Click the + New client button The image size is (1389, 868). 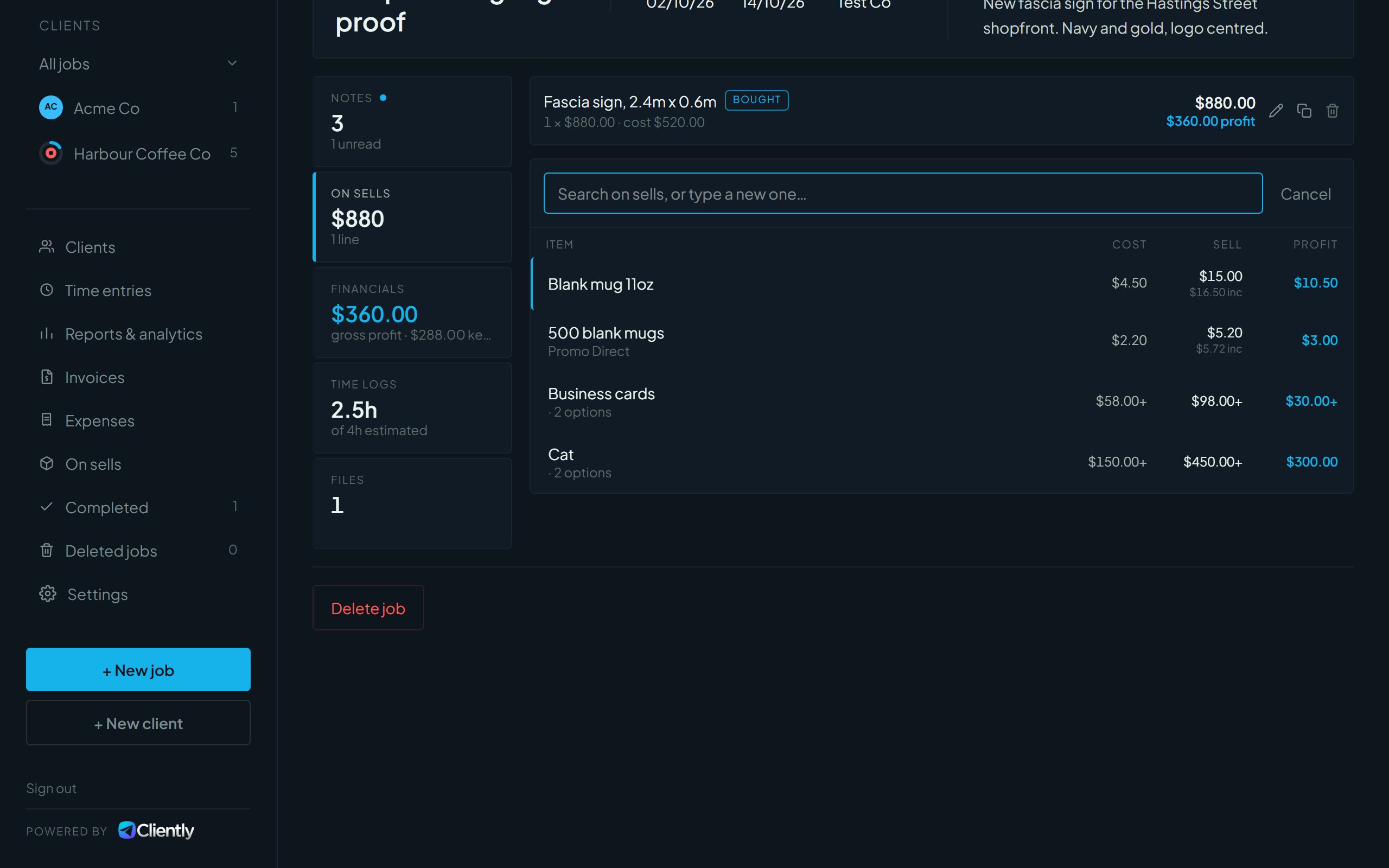tap(138, 723)
